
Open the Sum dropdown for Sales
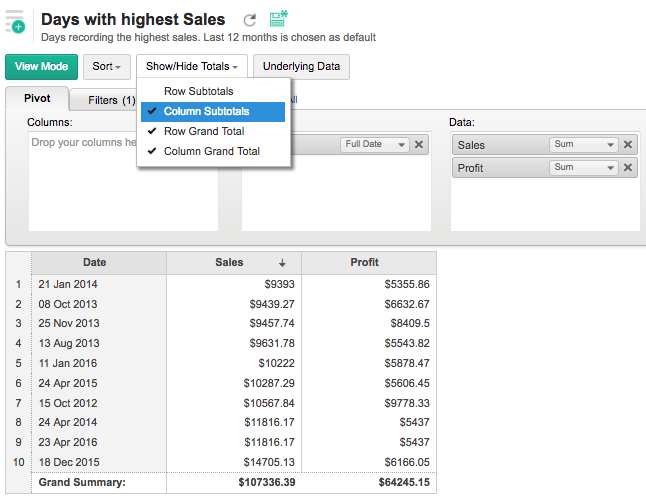[x=583, y=145]
